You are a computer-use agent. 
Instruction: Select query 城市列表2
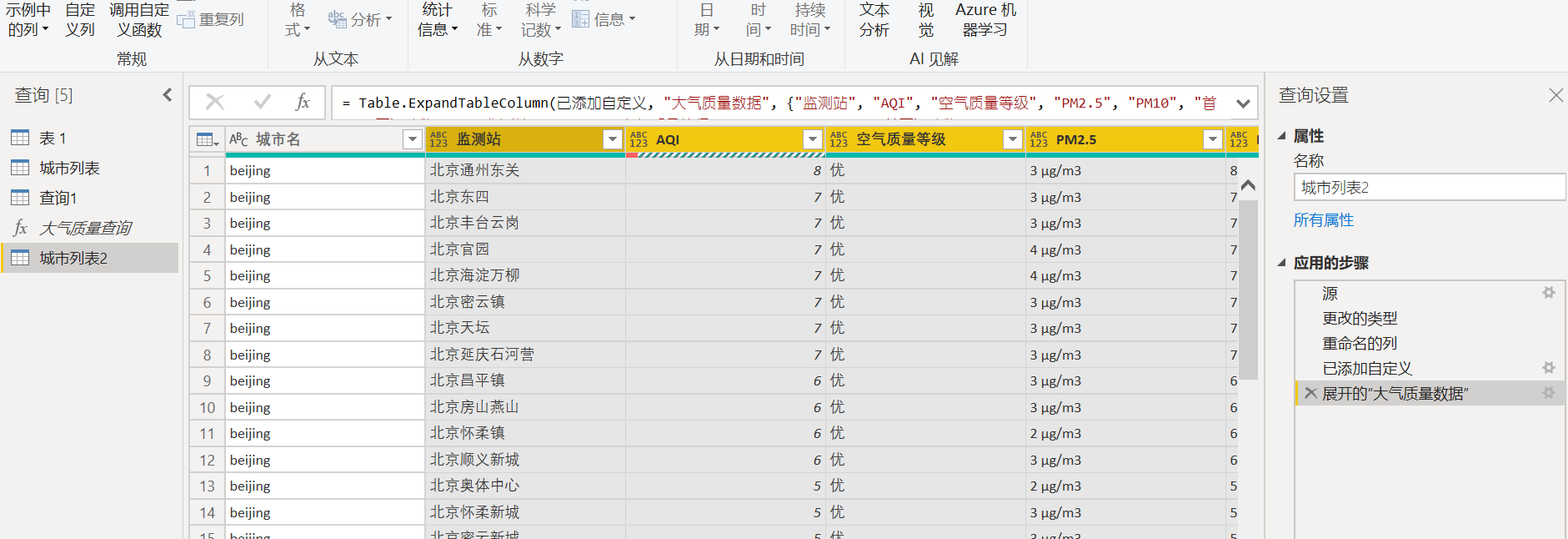coord(89,258)
